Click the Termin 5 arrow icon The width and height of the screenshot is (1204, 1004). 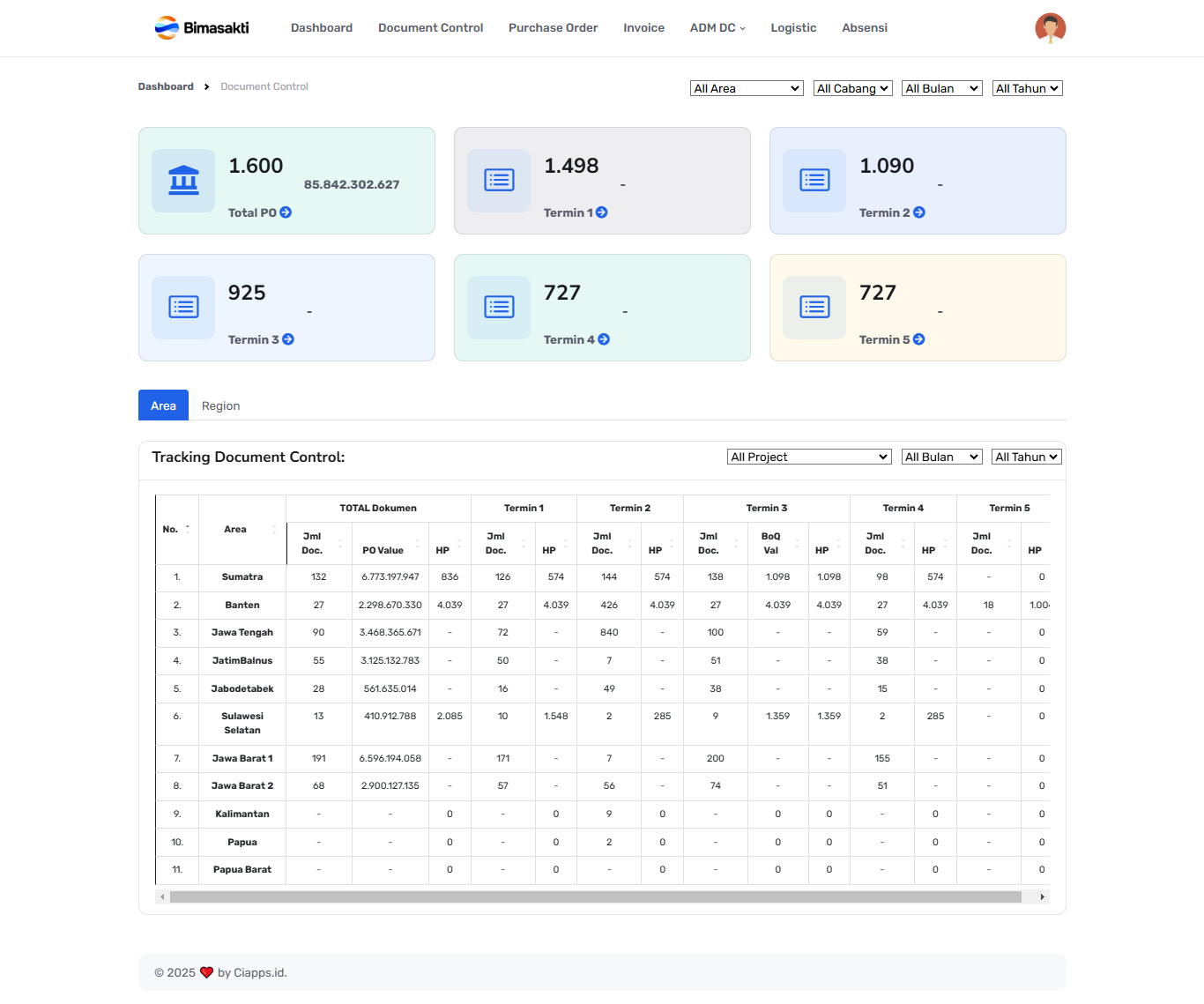918,339
